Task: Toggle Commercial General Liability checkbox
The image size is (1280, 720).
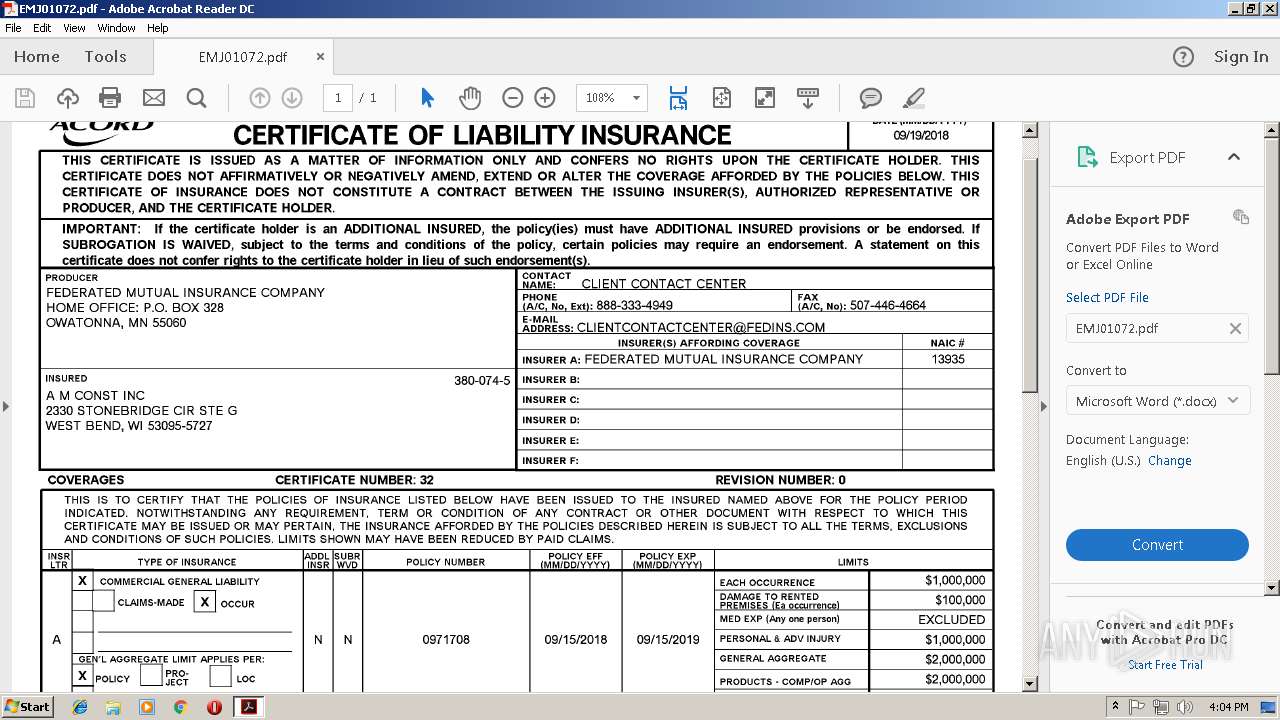Action: pos(82,580)
